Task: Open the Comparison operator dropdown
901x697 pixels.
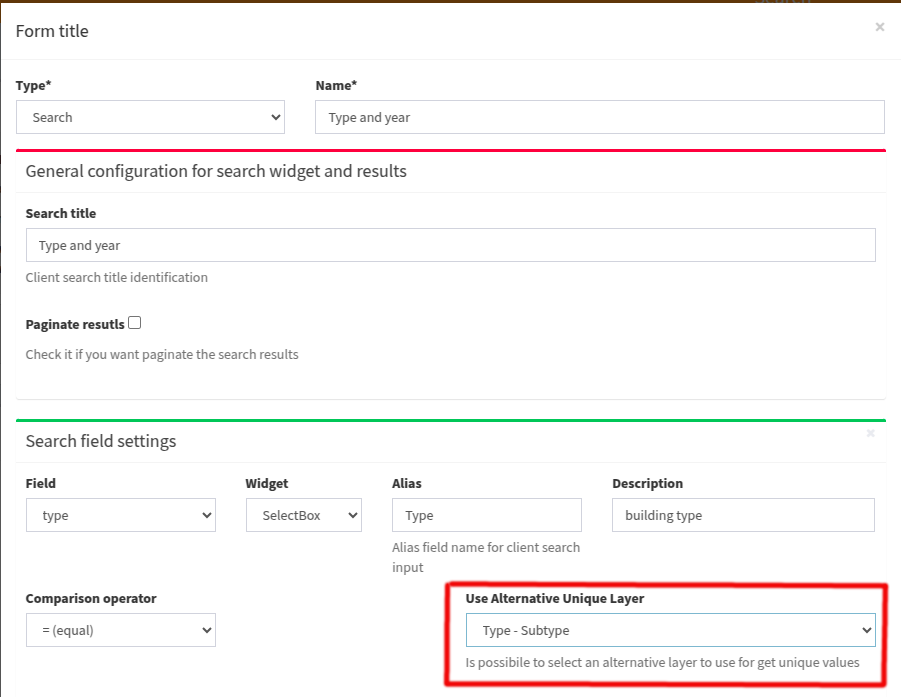Action: coord(121,630)
